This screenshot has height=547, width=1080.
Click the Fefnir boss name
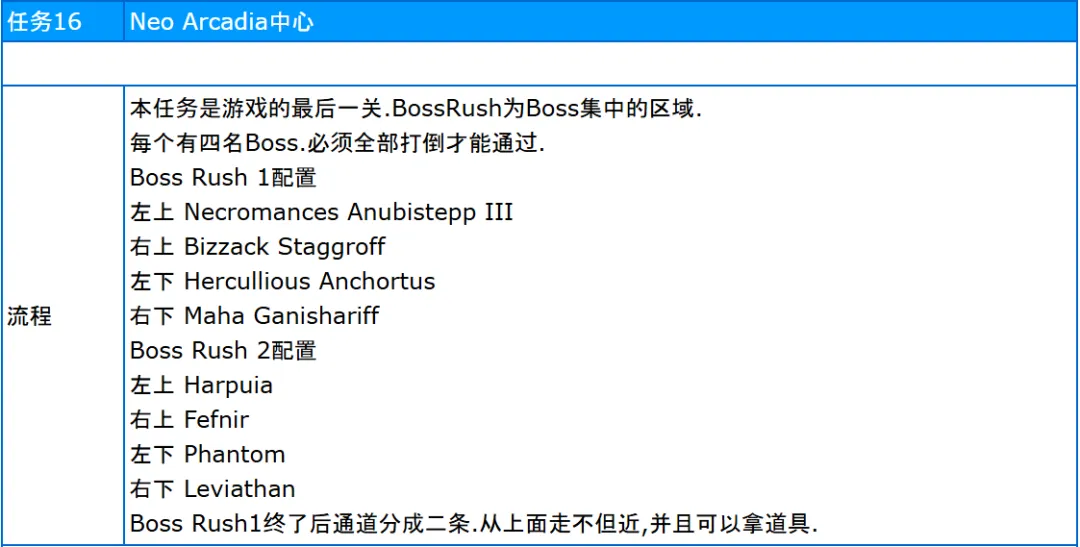[217, 419]
